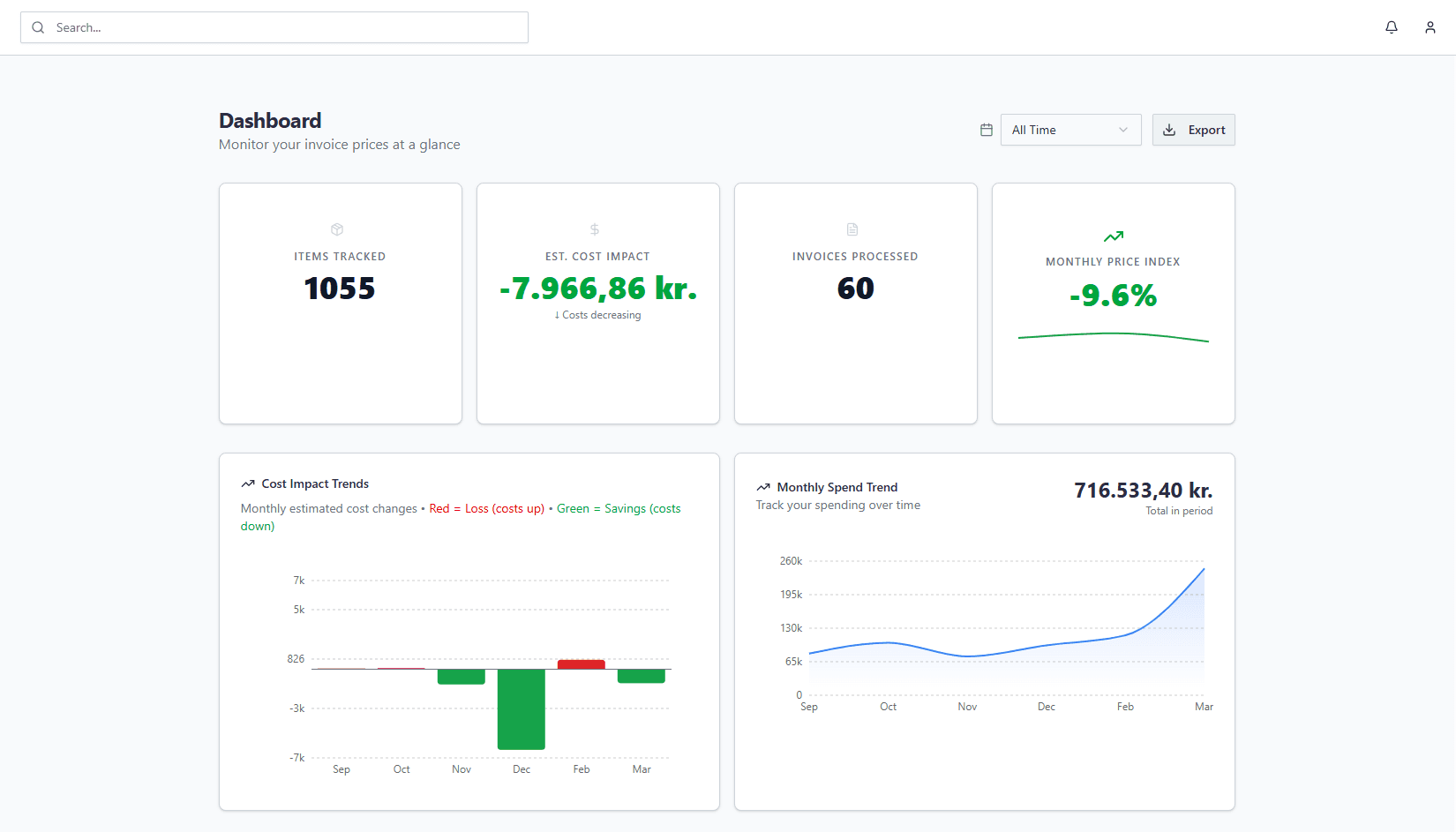This screenshot has height=832, width=1456.
Task: Open the user profile icon
Action: tap(1430, 27)
